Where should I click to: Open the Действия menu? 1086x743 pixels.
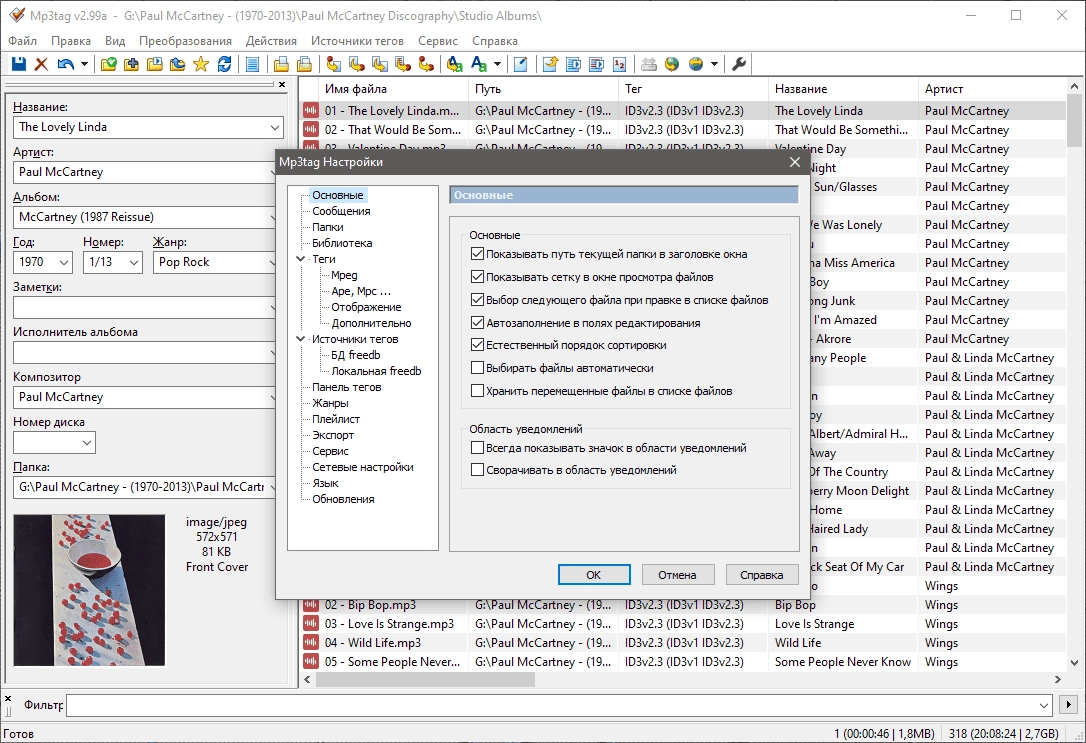[x=272, y=41]
